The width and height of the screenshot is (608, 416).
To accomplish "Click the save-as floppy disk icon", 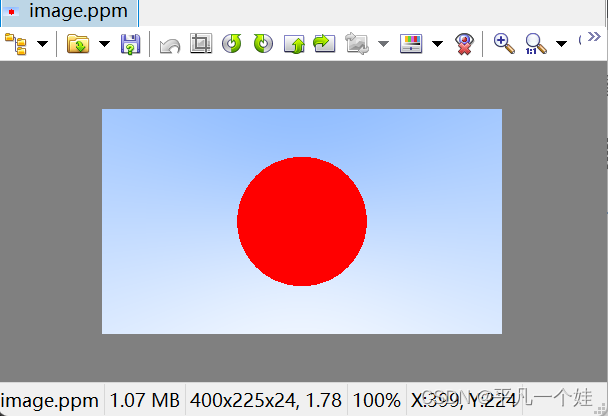I will pos(130,44).
